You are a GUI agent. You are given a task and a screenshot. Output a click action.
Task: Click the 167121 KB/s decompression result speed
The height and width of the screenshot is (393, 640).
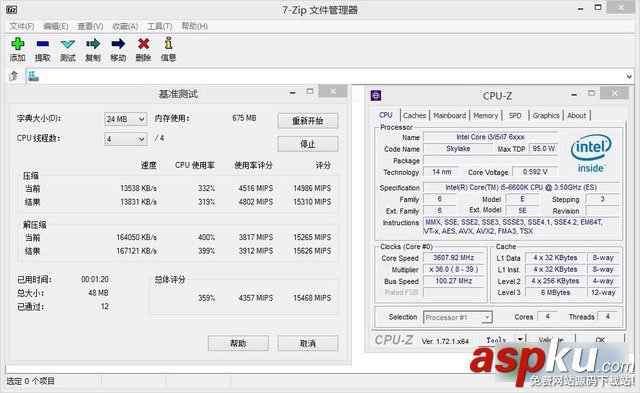pos(136,251)
